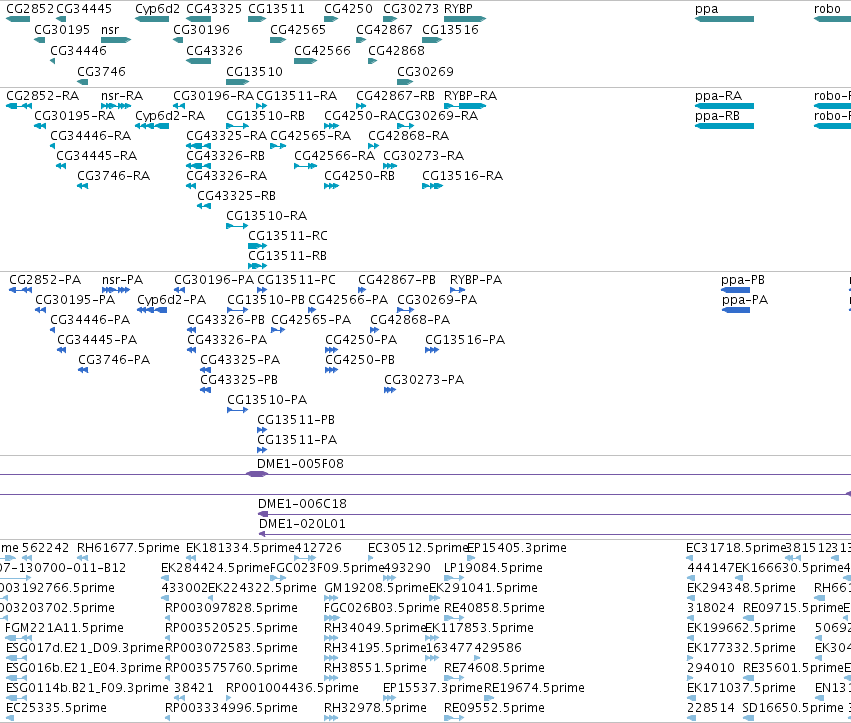Select EST RE40858.5prime

click(x=494, y=608)
